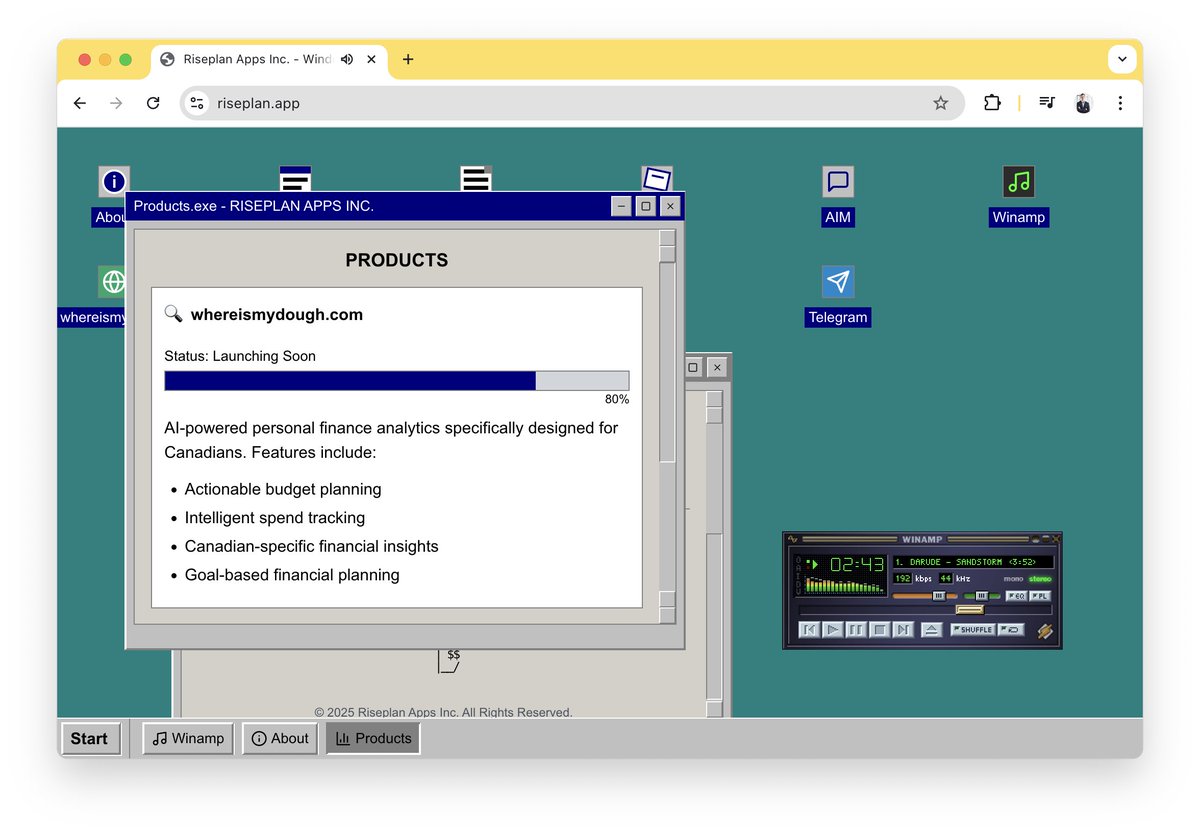
Task: Mute the Riseplan Apps tab audio
Action: (347, 59)
